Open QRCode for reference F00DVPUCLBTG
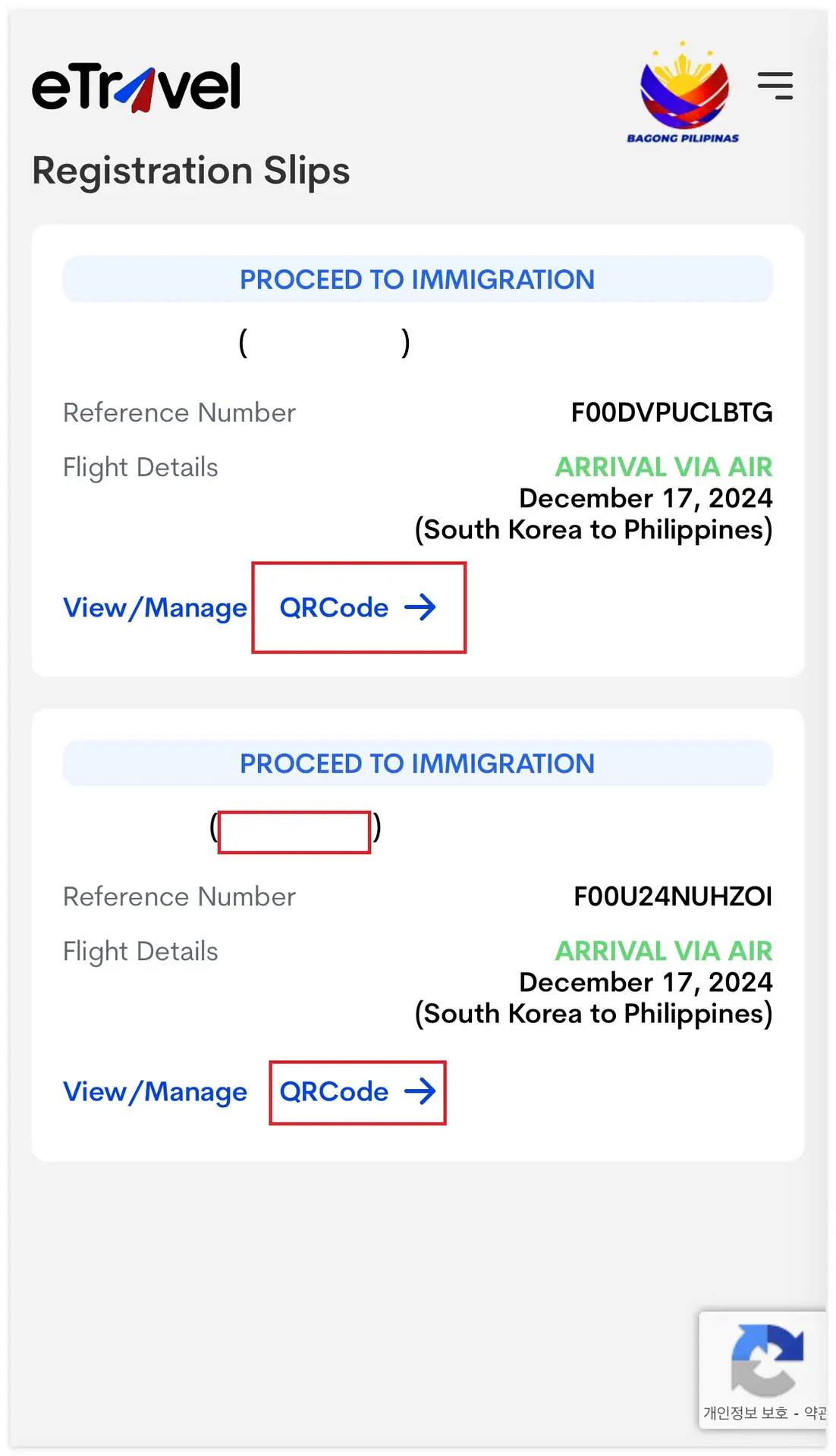Screen dimensions: 836x1456 pyautogui.click(x=358, y=607)
